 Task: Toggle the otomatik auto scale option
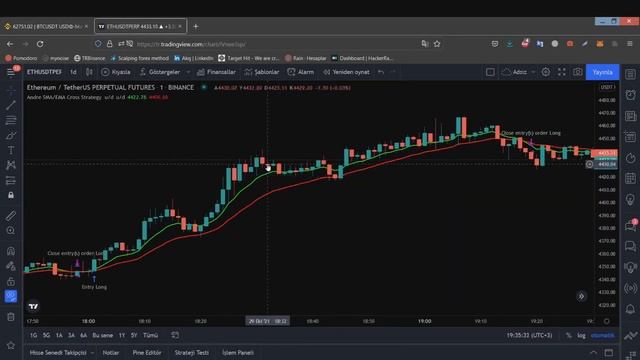(602, 336)
